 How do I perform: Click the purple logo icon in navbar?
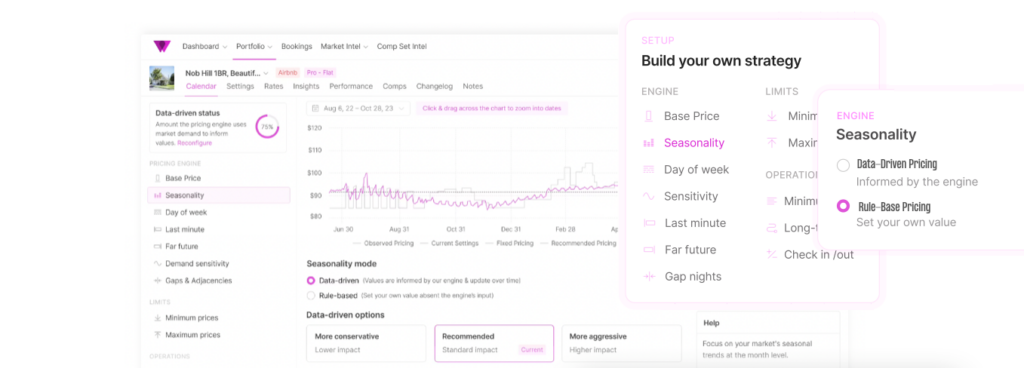(161, 46)
